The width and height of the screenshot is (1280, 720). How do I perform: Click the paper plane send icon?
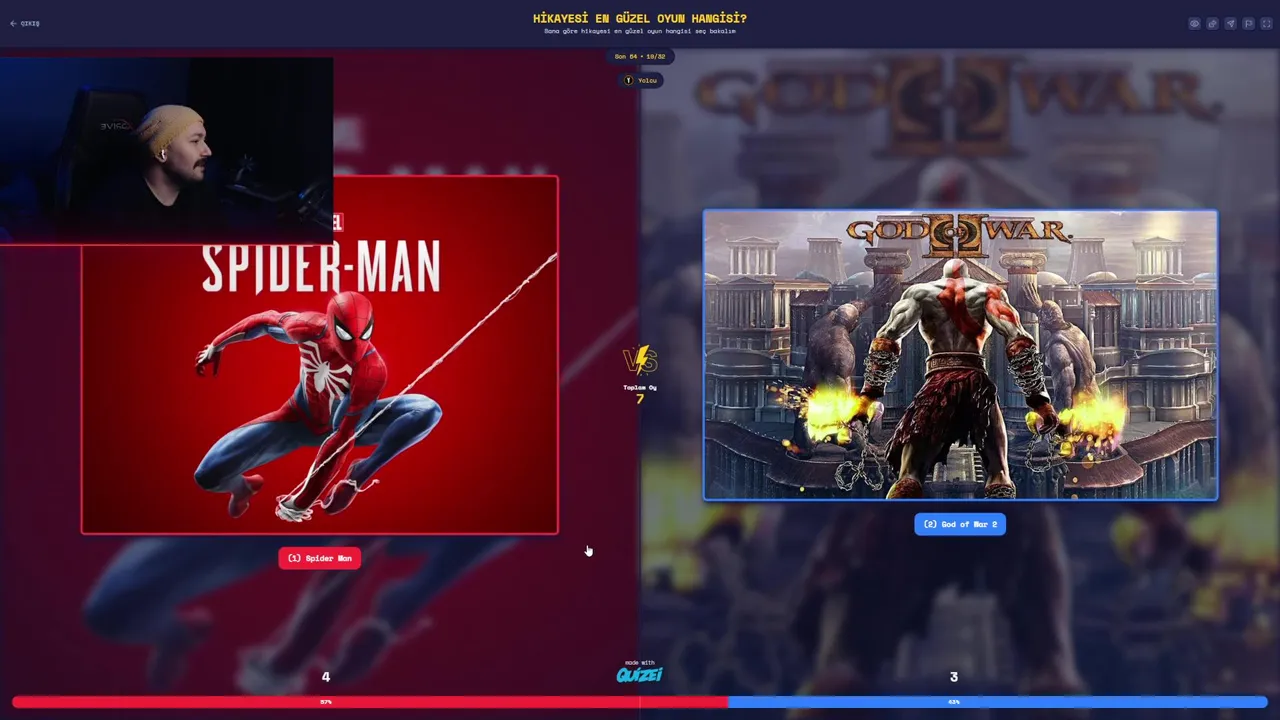[1230, 23]
